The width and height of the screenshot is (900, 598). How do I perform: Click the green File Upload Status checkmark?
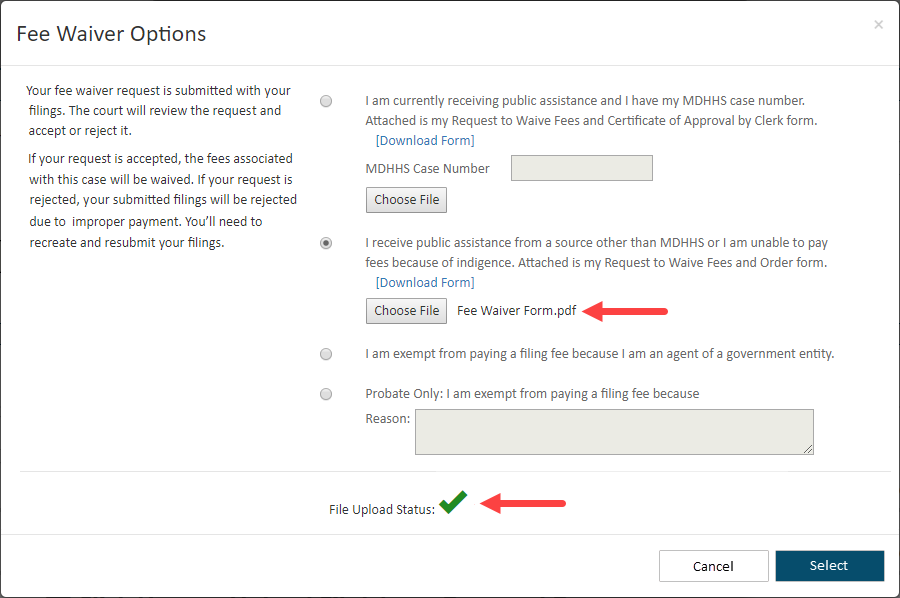(x=452, y=503)
